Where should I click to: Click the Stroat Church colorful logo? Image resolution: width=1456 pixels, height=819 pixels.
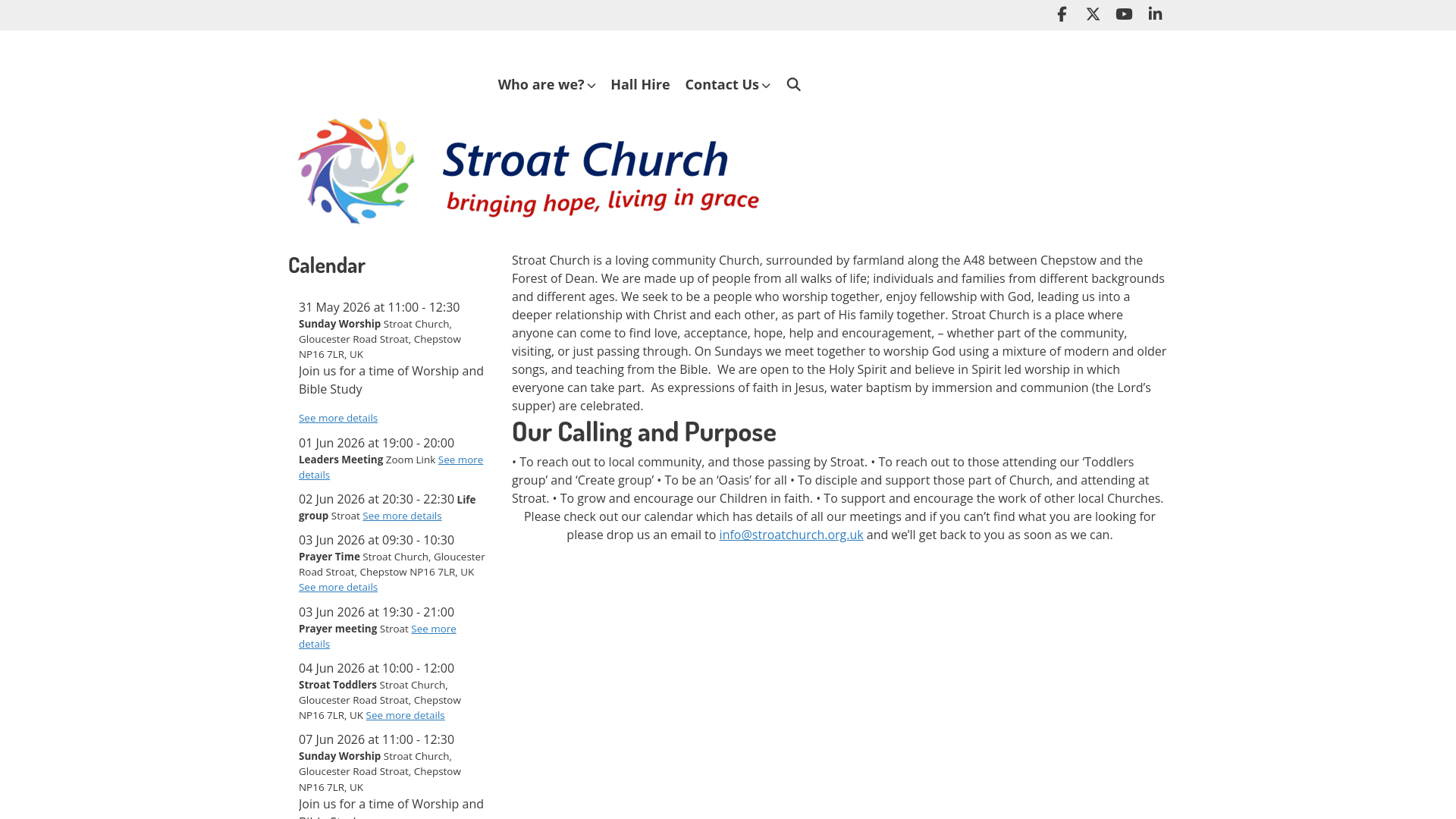pos(356,171)
